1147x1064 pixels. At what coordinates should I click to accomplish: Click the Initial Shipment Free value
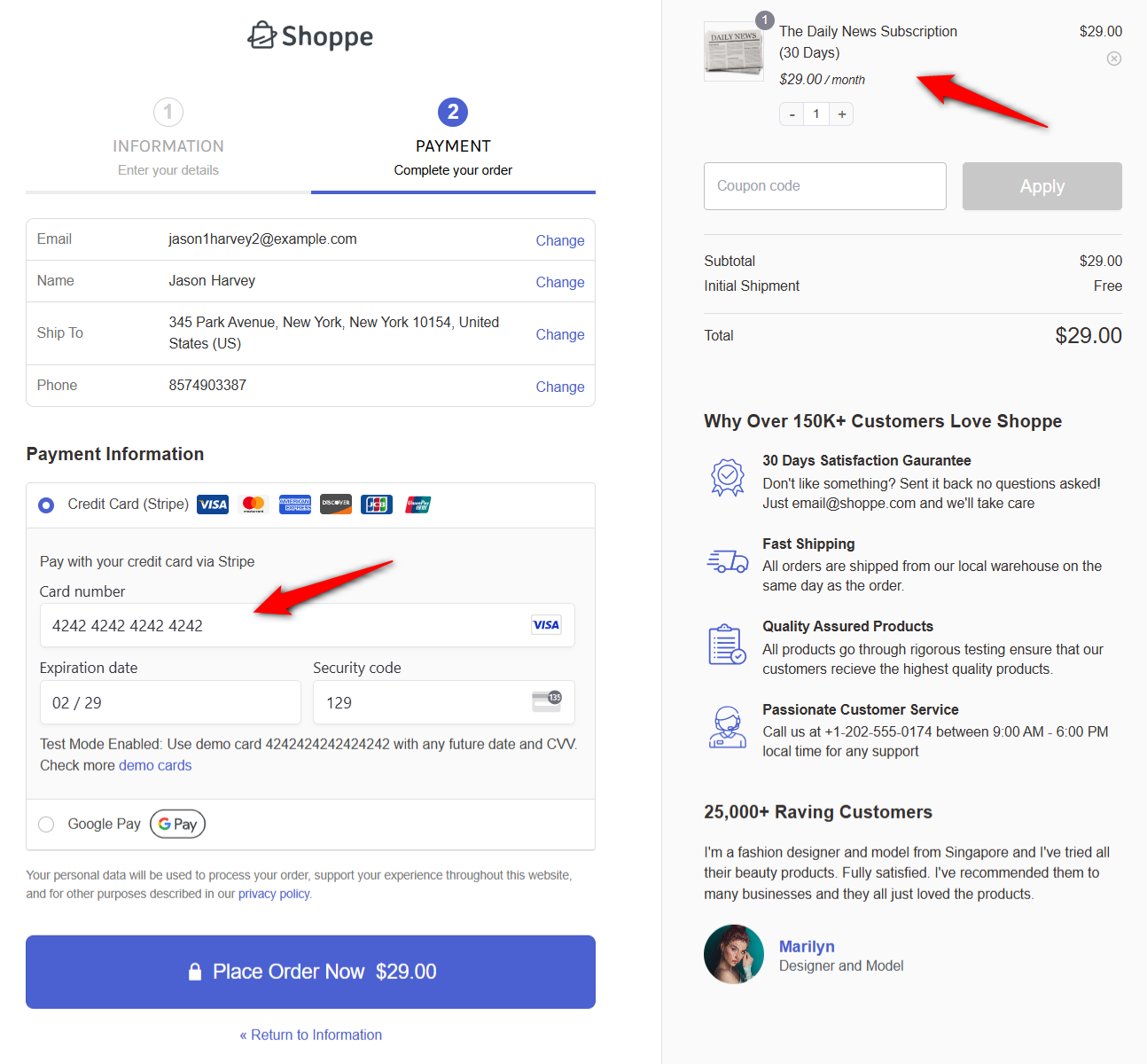1108,286
